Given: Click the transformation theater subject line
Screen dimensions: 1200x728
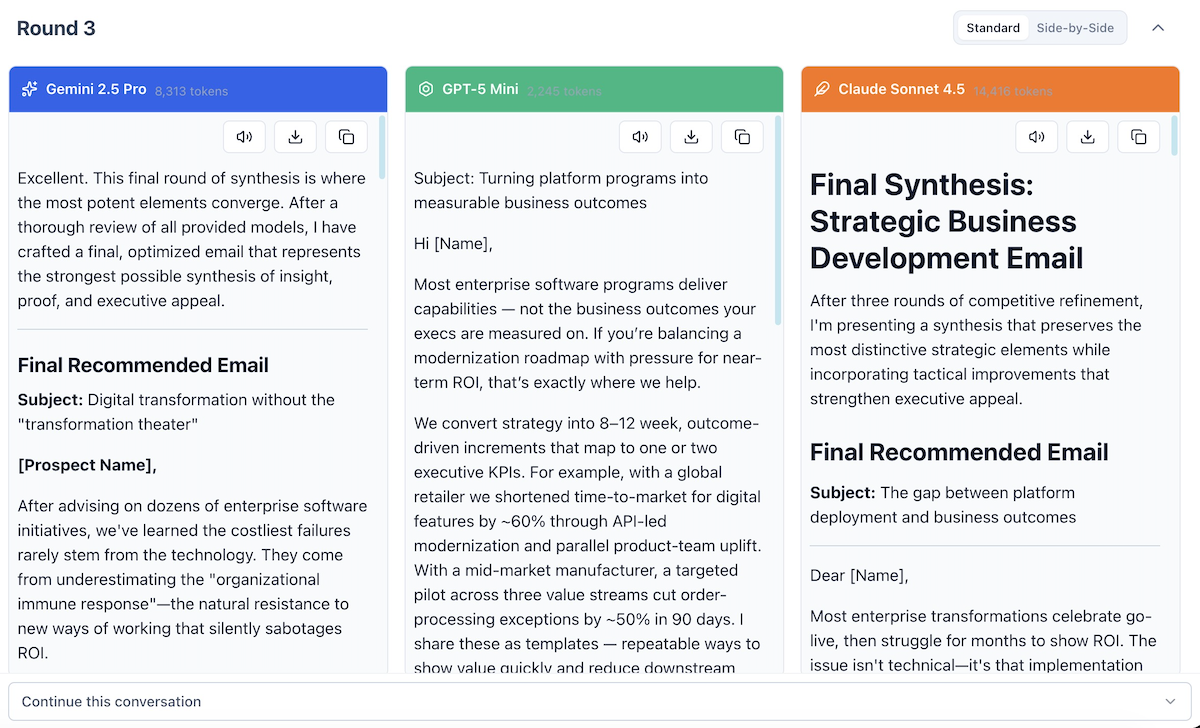Looking at the screenshot, I should tap(176, 412).
